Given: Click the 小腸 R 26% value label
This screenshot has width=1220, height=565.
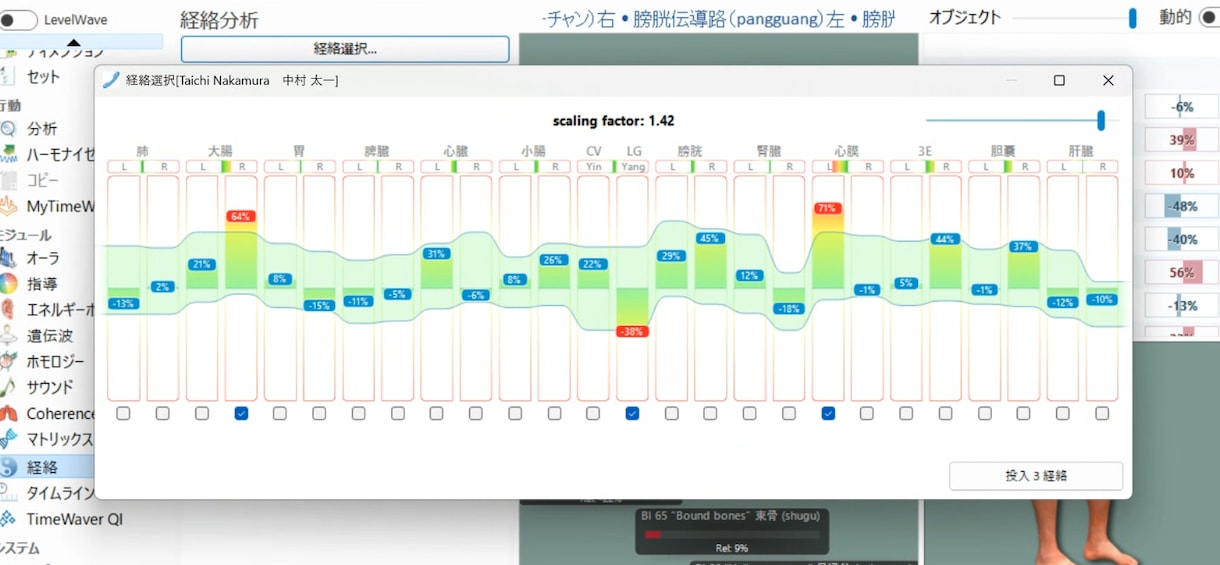Looking at the screenshot, I should [x=554, y=260].
